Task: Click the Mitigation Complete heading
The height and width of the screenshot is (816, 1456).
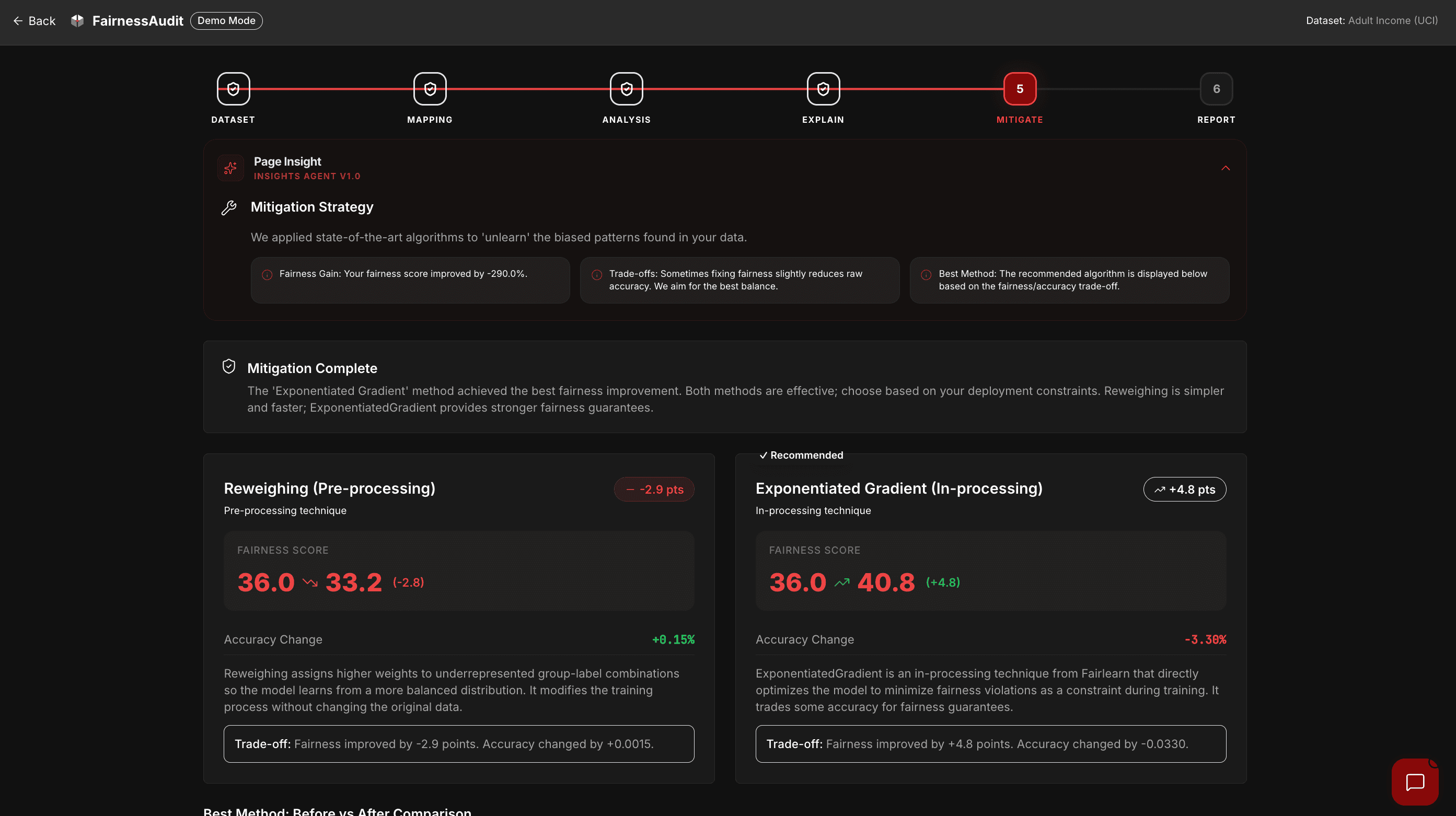Action: (x=312, y=368)
